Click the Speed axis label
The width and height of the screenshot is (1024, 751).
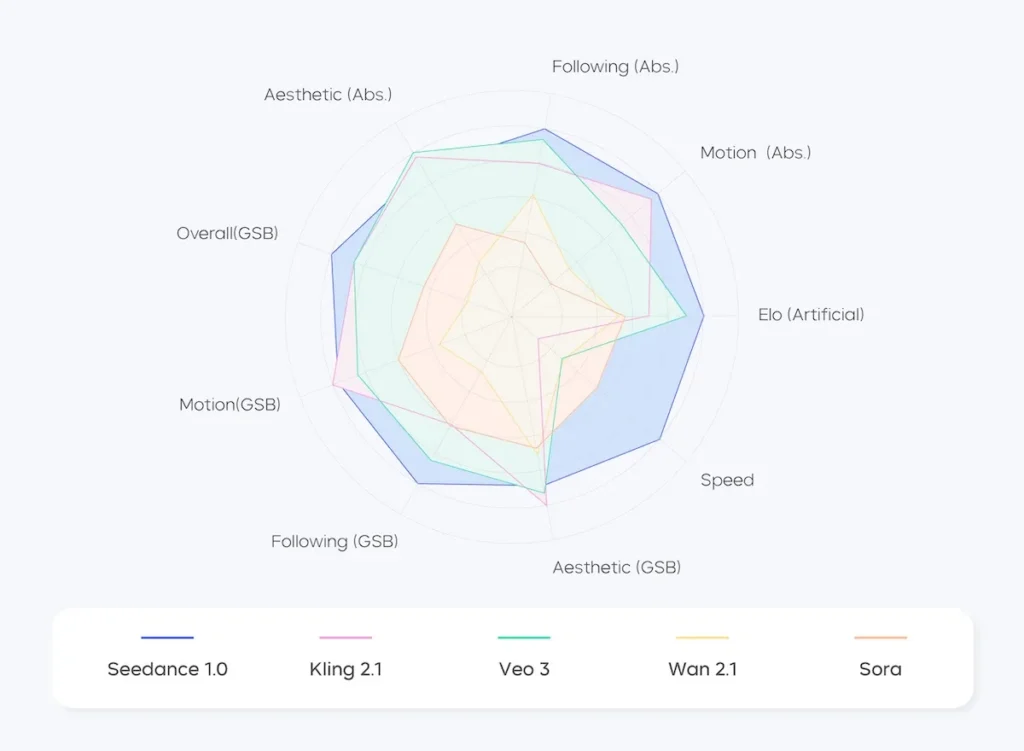(x=727, y=480)
